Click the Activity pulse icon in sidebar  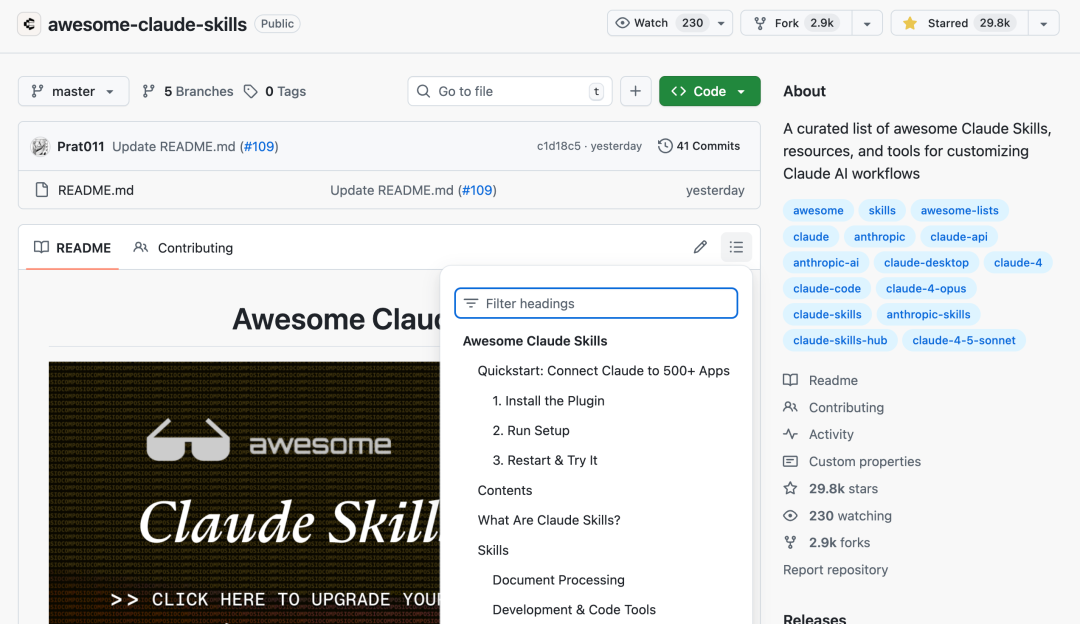[x=791, y=434]
